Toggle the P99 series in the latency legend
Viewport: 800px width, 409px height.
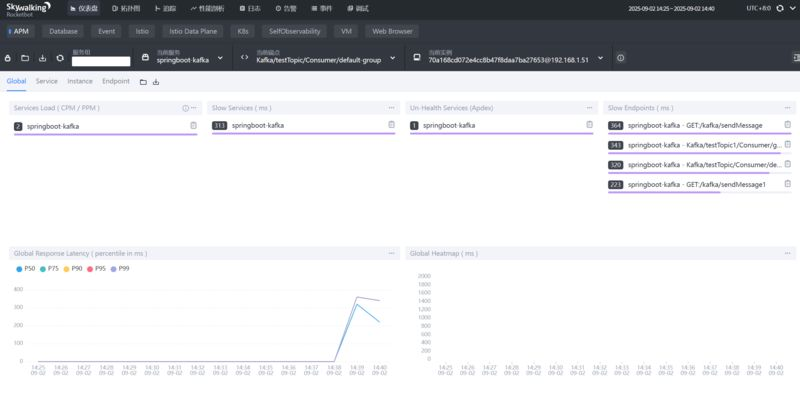(120, 269)
